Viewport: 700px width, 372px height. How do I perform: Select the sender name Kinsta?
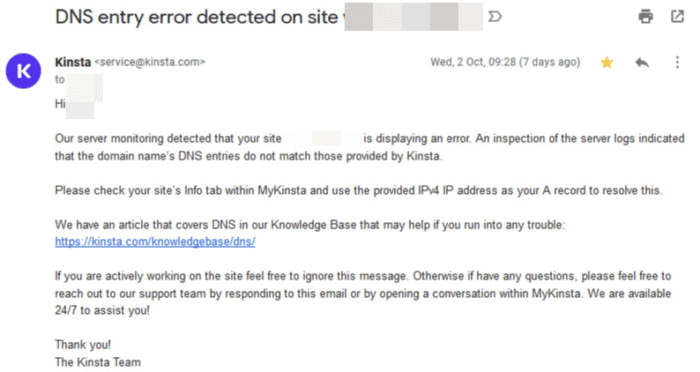pyautogui.click(x=73, y=62)
